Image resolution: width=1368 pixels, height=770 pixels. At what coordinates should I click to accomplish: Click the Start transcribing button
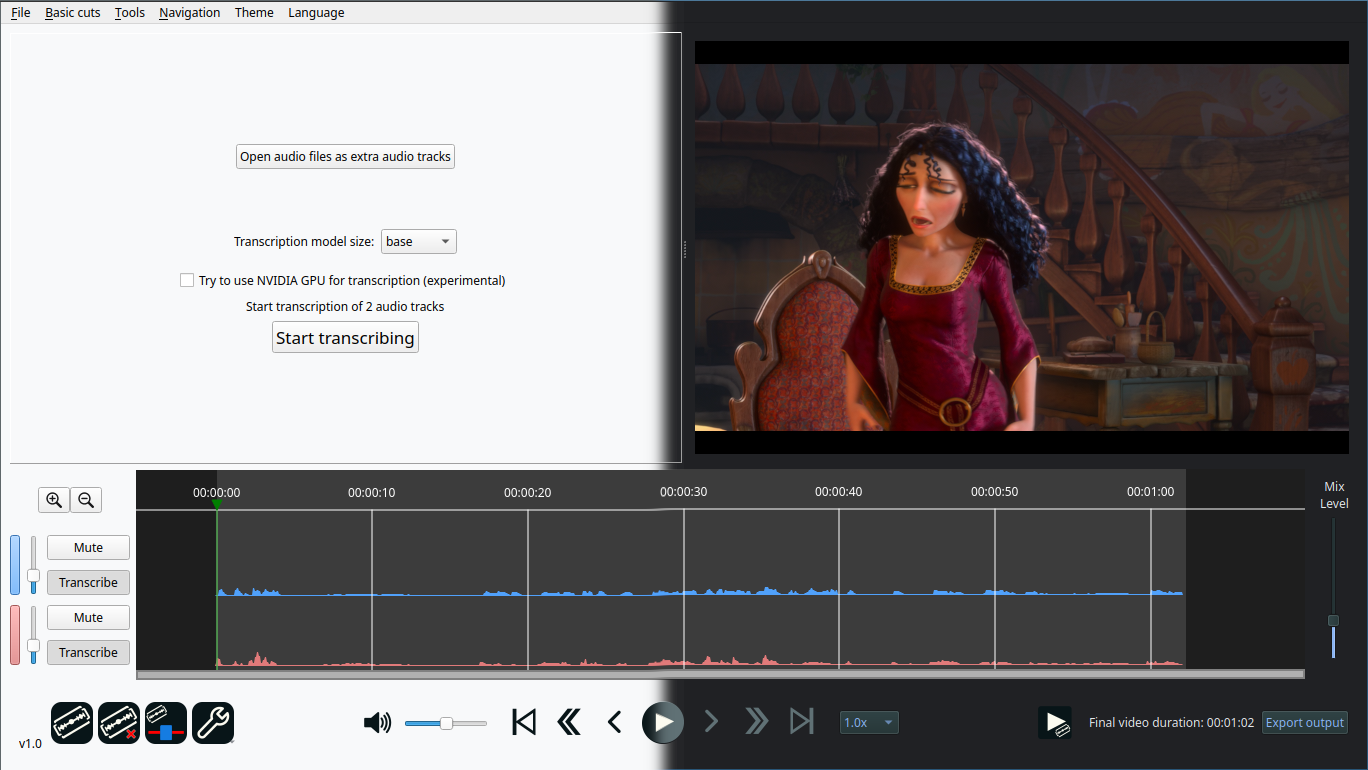coord(345,338)
